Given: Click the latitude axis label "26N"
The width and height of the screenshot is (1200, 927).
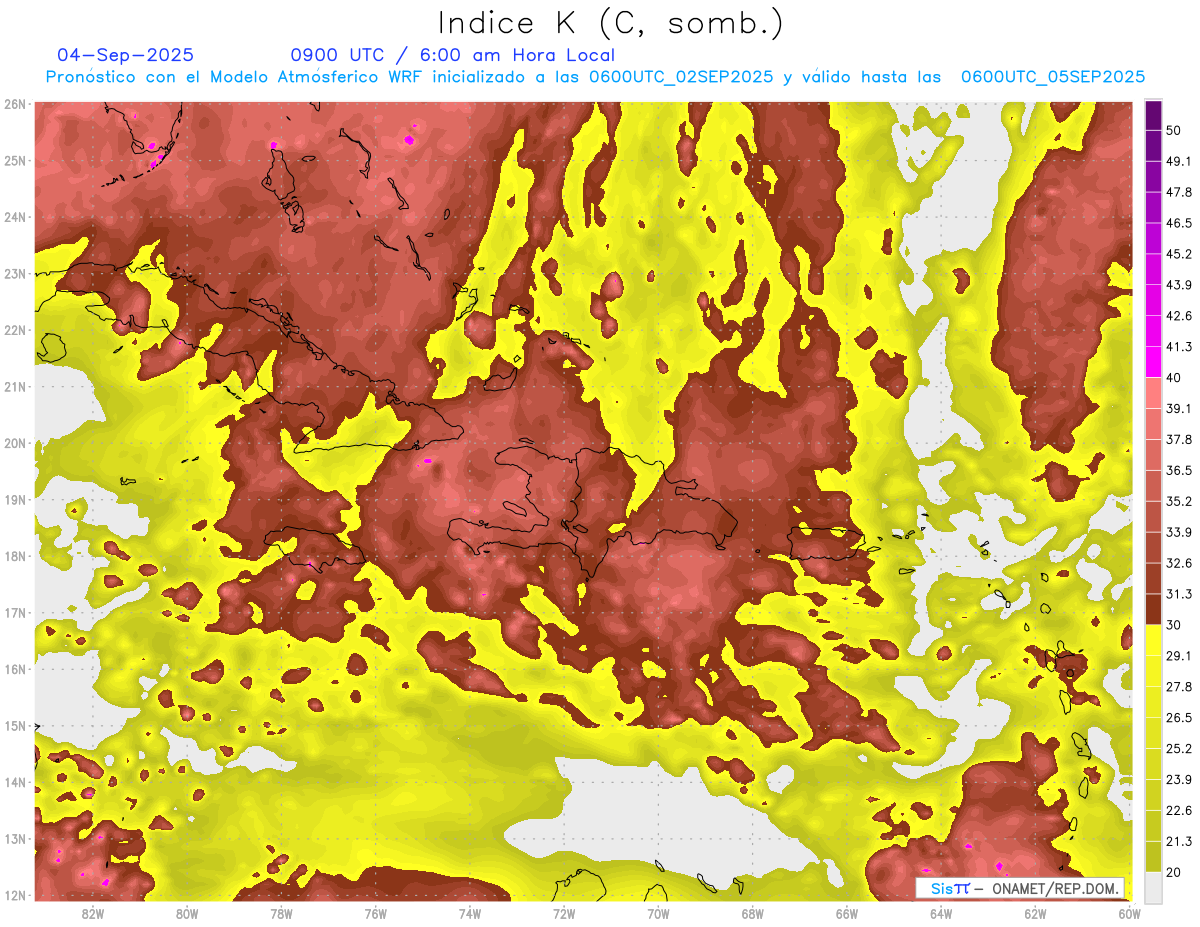Looking at the screenshot, I should [14, 104].
